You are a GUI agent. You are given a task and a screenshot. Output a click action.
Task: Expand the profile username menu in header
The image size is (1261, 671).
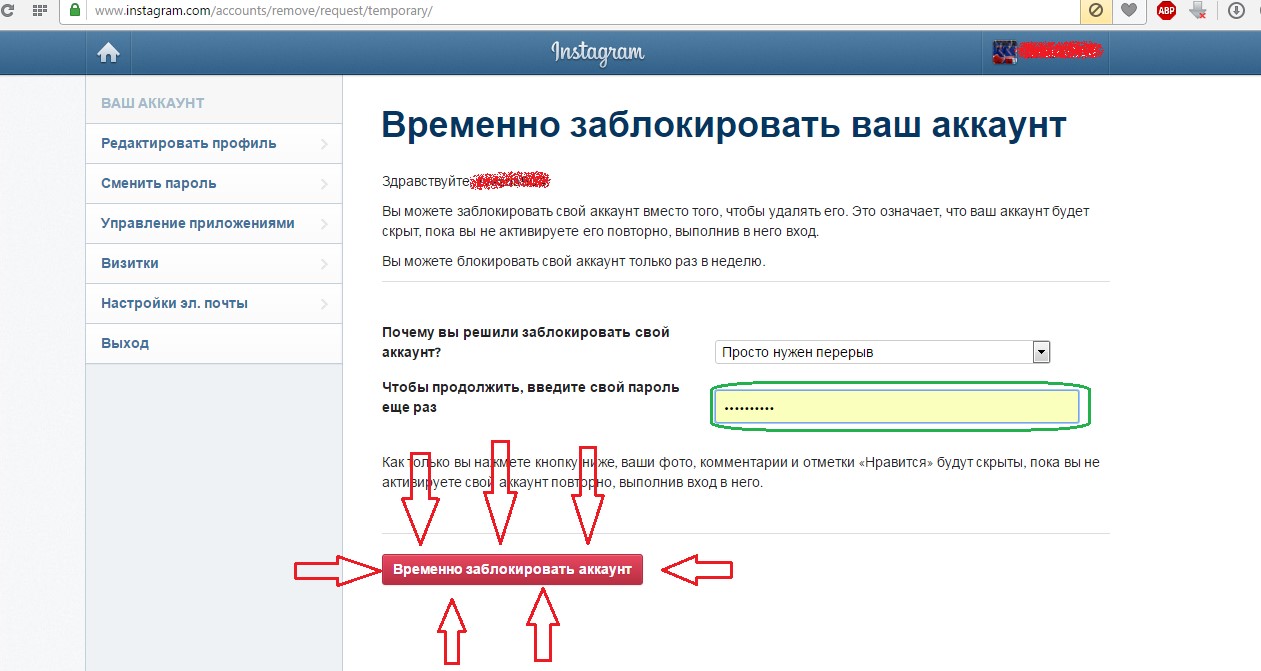click(x=1047, y=53)
